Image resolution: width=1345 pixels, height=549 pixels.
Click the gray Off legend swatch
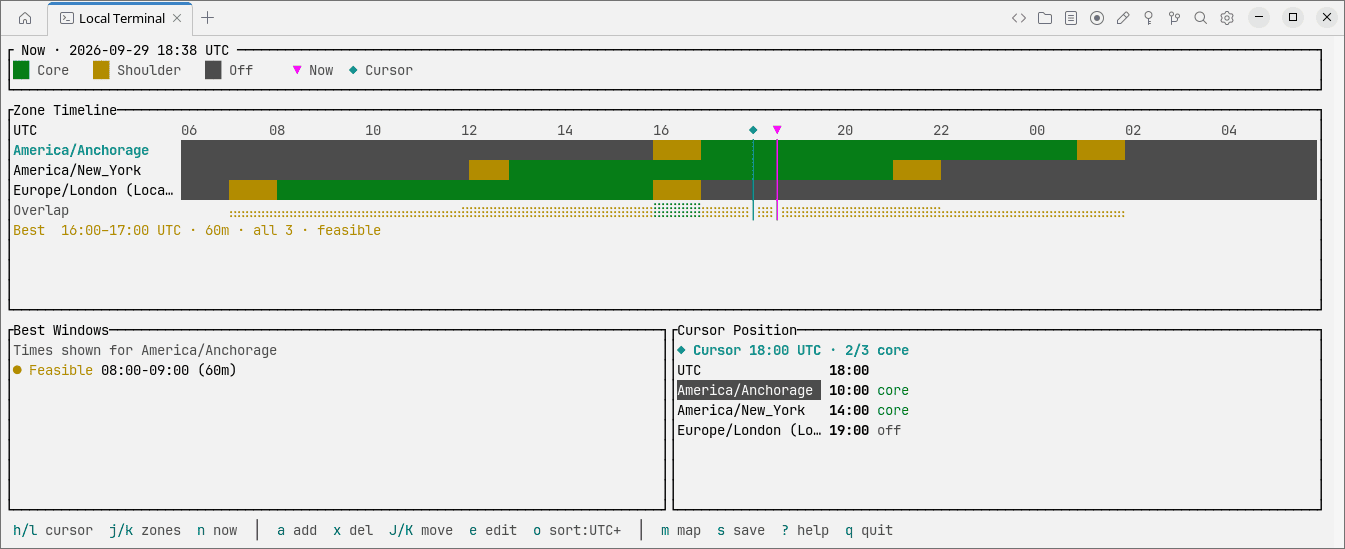click(x=213, y=70)
